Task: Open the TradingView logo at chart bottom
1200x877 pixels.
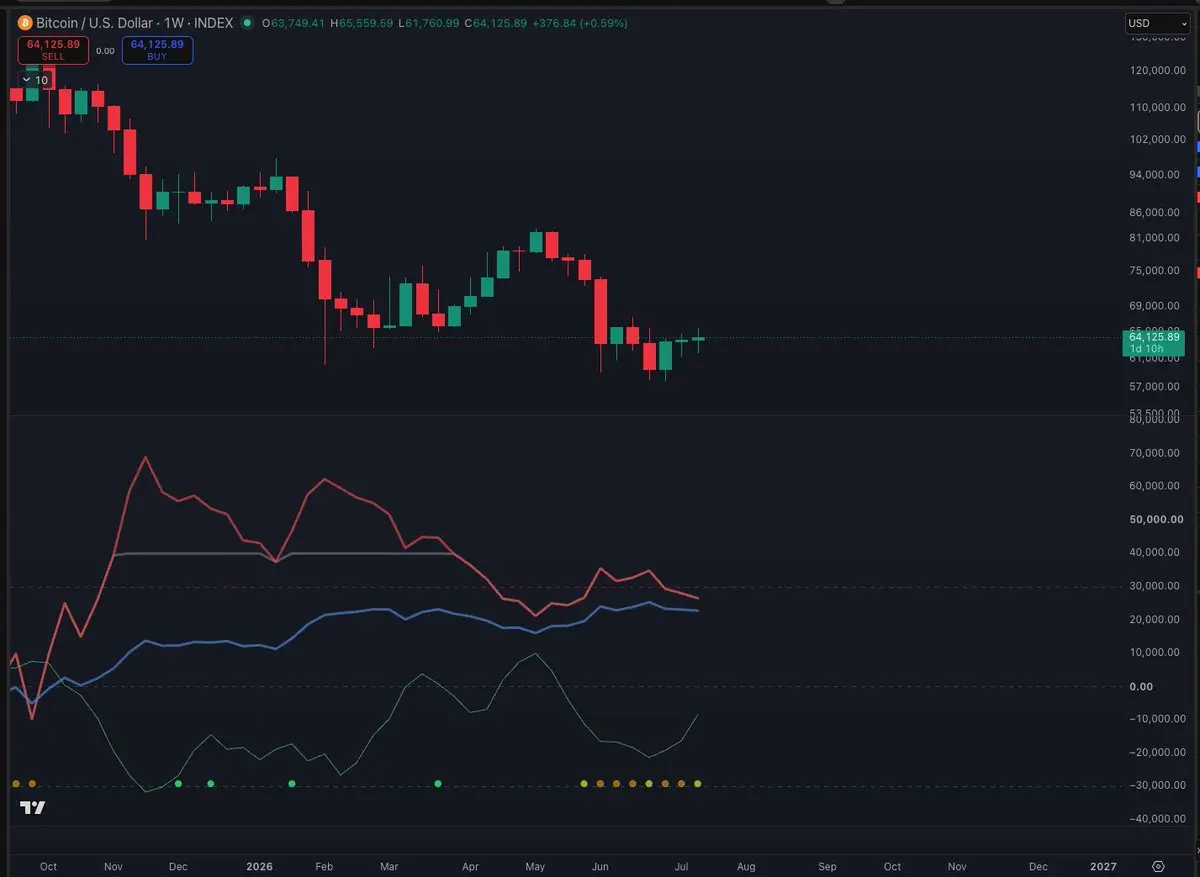Action: click(33, 807)
